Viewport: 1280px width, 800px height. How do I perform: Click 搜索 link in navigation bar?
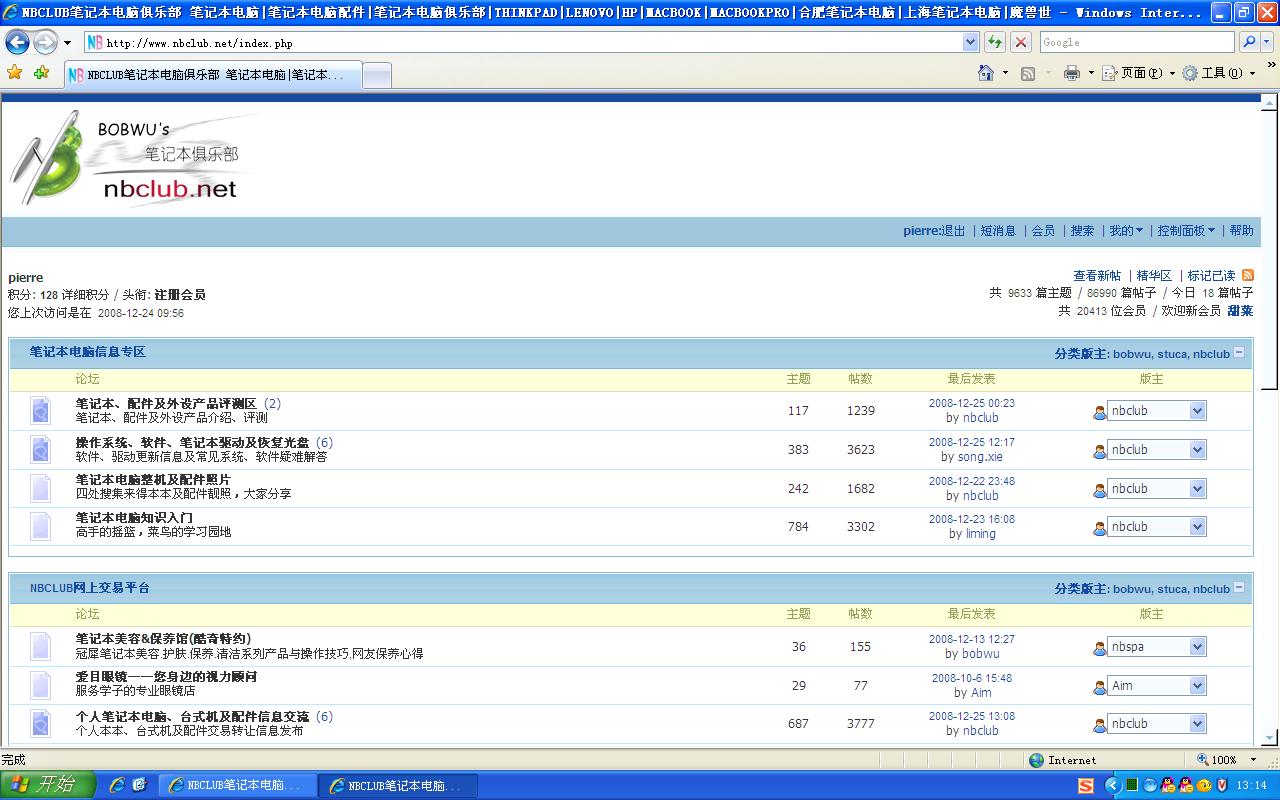coord(1082,231)
